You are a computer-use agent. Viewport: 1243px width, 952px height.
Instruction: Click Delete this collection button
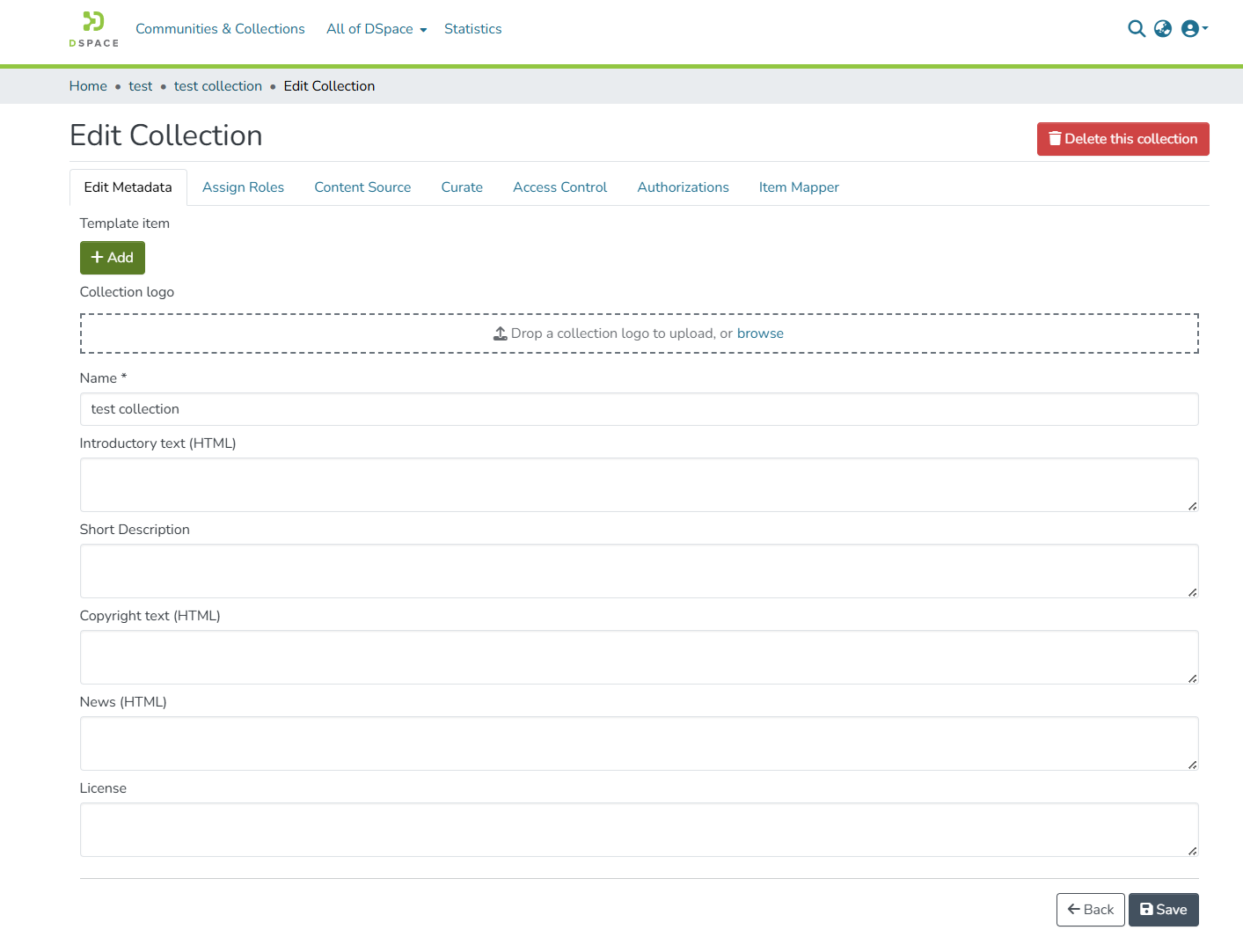coord(1122,139)
